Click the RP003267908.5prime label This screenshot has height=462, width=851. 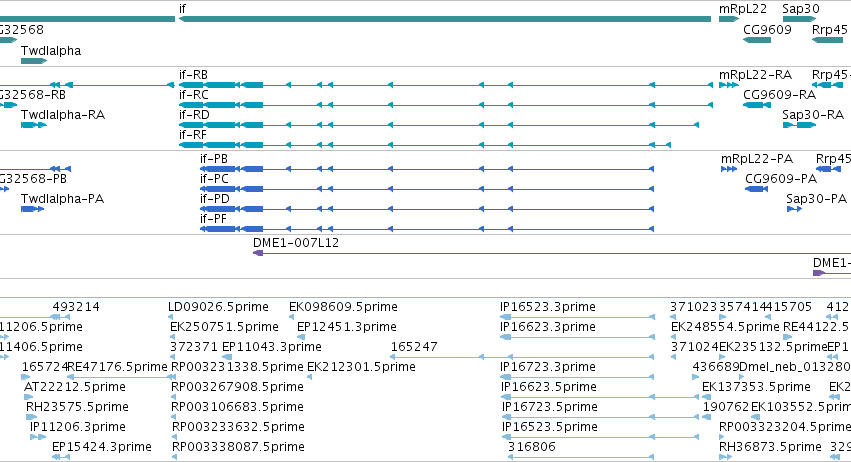[x=237, y=388]
